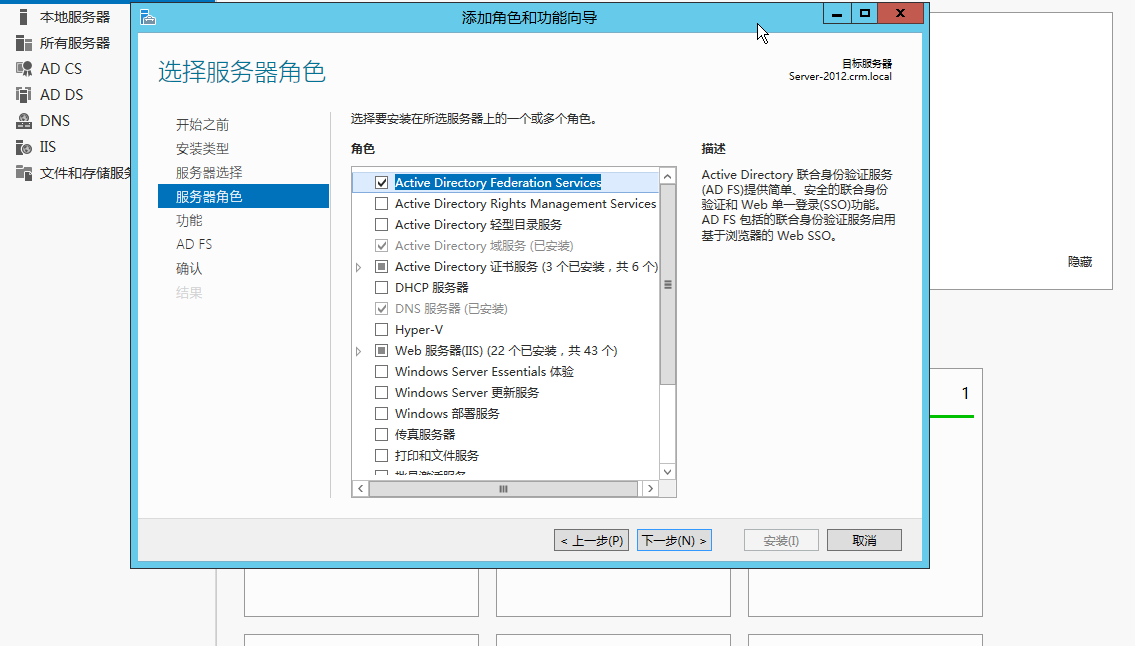This screenshot has width=1135, height=646.
Task: Click the horizontal scrollbar thumb in roles list
Action: point(503,489)
